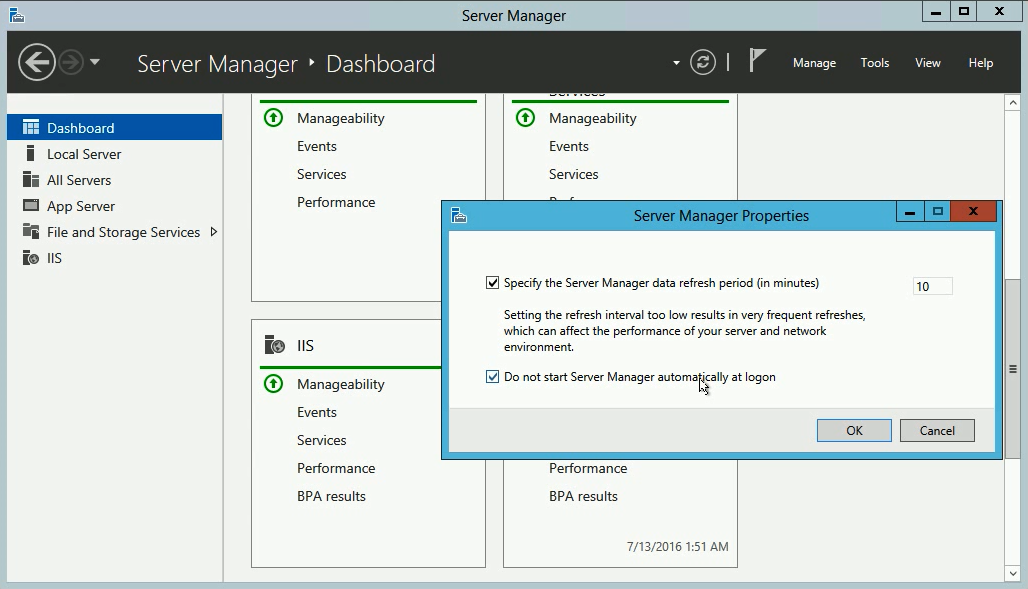Click the server icon heading the IIS tile
Screen dimensions: 1028x589
pos(275,345)
